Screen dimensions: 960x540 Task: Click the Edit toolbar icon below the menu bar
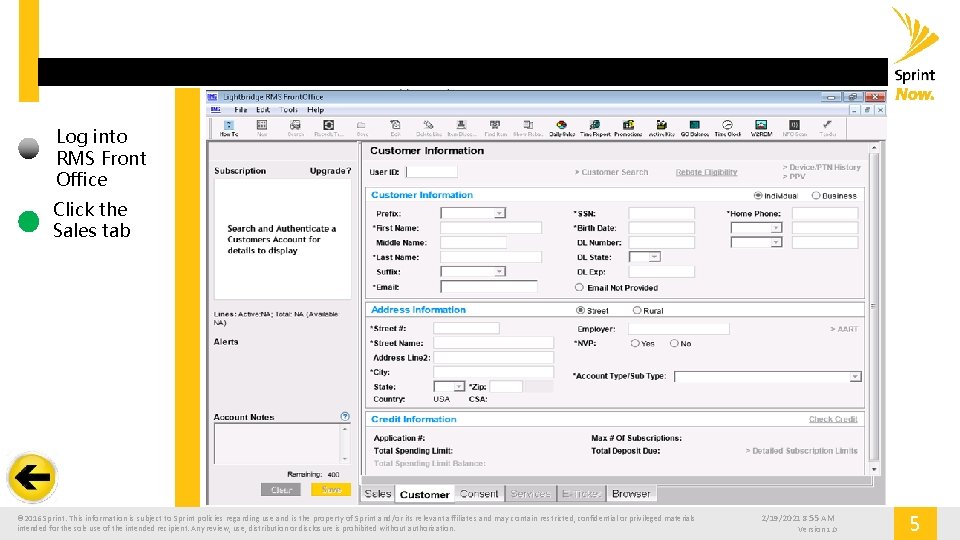396,128
